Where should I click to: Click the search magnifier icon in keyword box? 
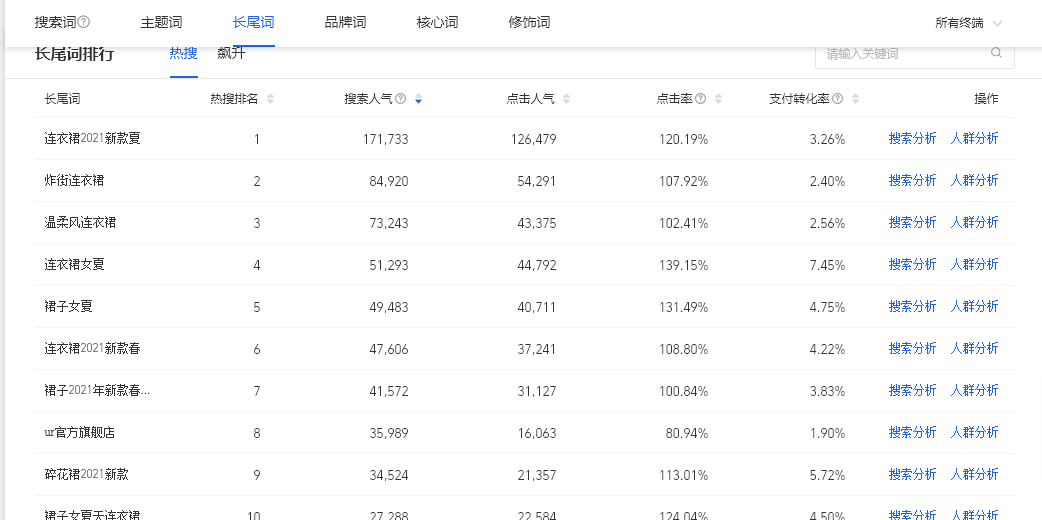(x=996, y=53)
